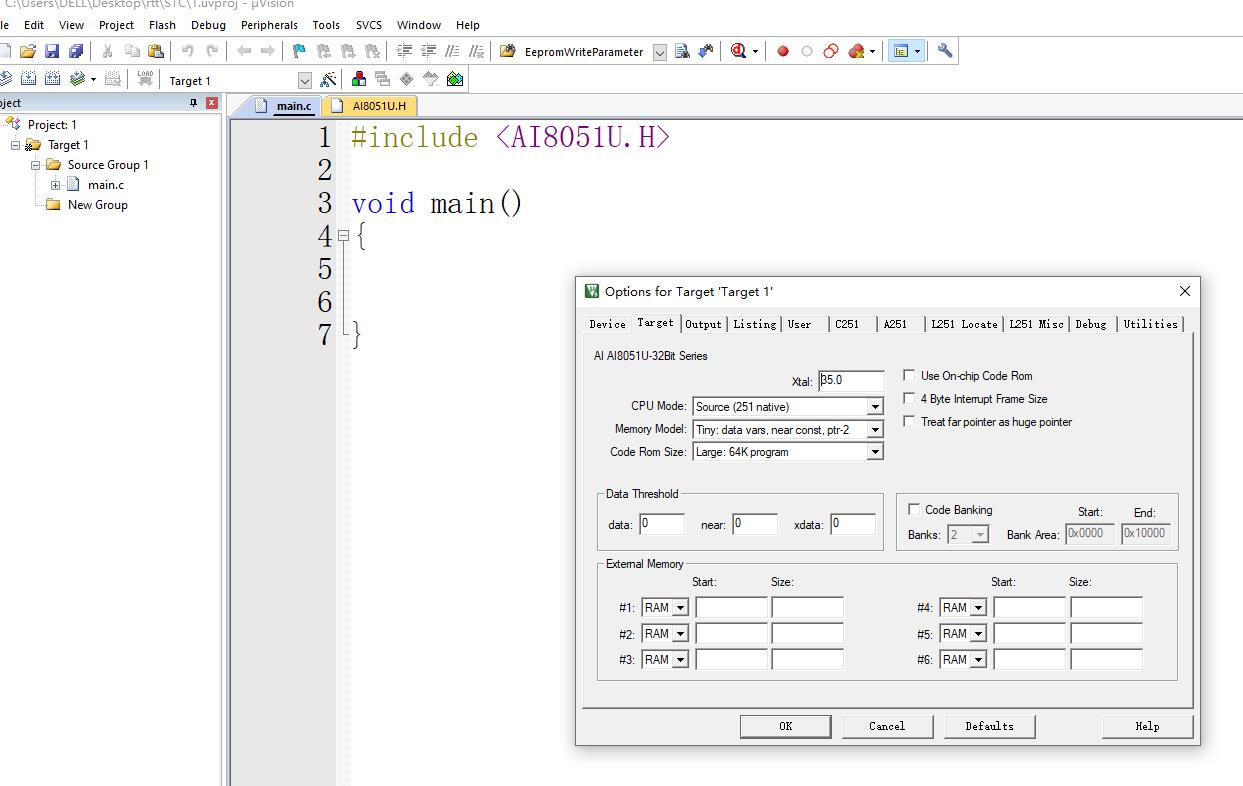Insert a breakpoint with the red dot icon

point(783,51)
